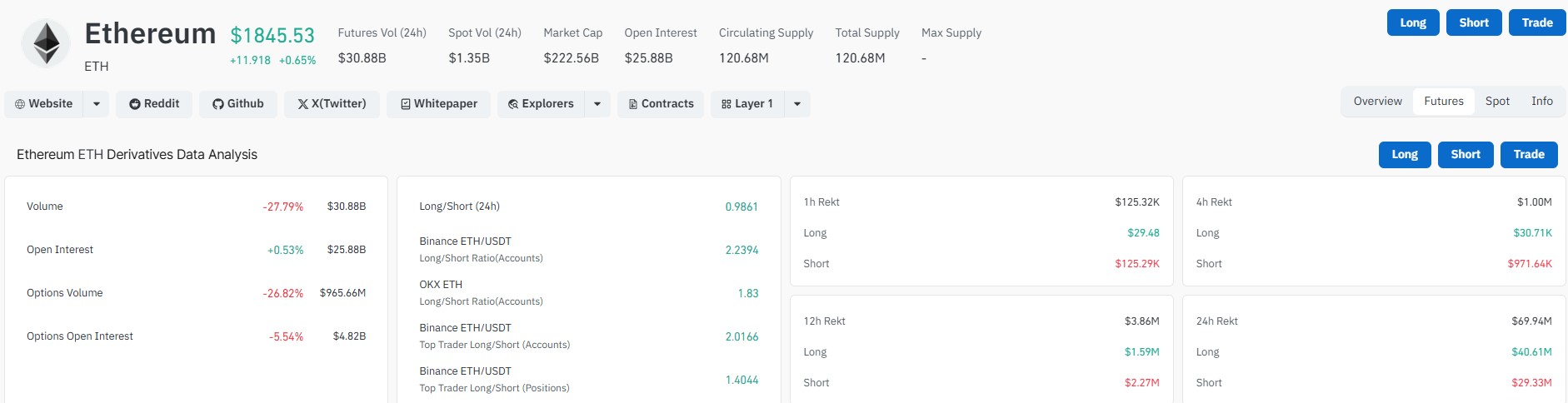Screen dimensions: 1568x403
Task: Click the header Trade button
Action: [x=1537, y=22]
